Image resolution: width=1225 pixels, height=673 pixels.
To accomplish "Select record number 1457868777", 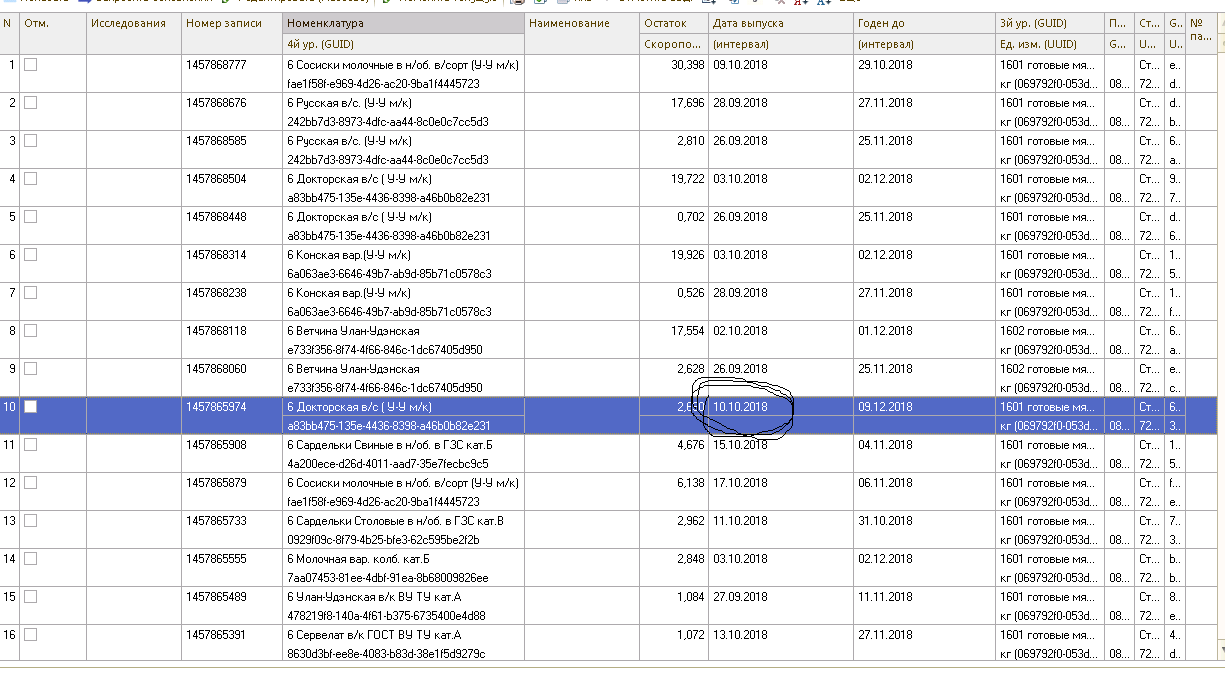I will click(x=216, y=65).
